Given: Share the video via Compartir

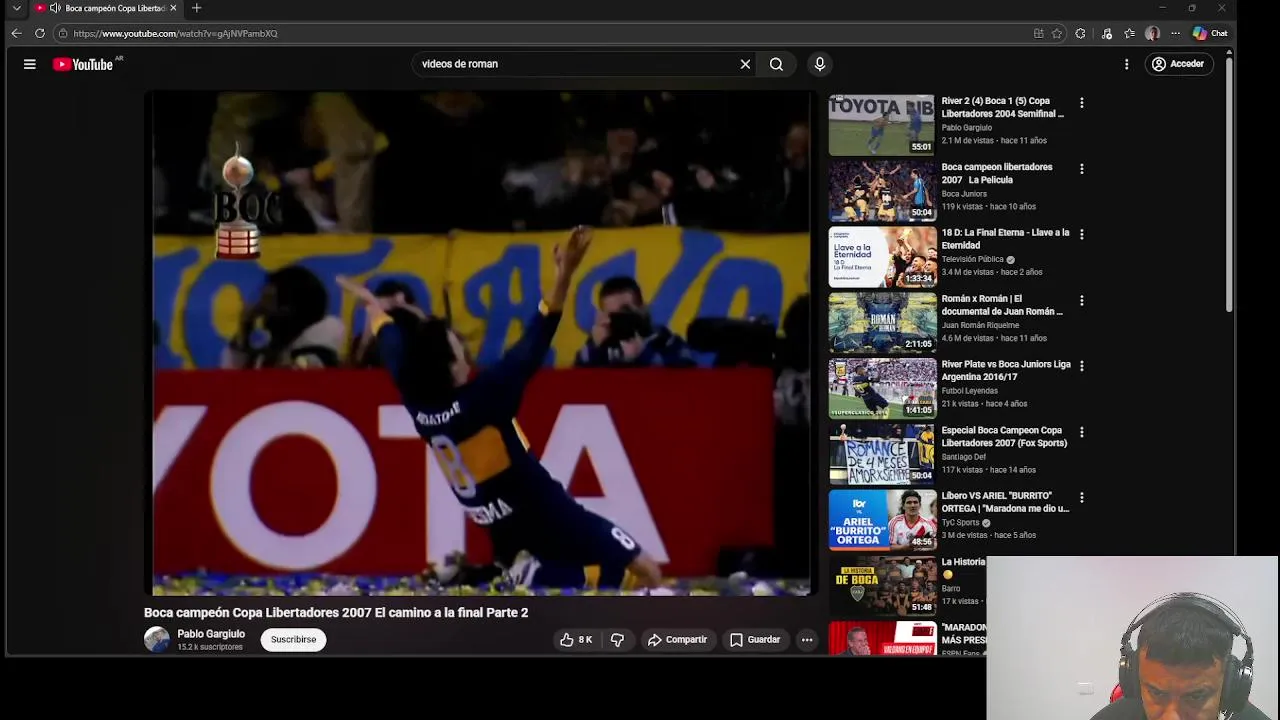Looking at the screenshot, I should 677,640.
